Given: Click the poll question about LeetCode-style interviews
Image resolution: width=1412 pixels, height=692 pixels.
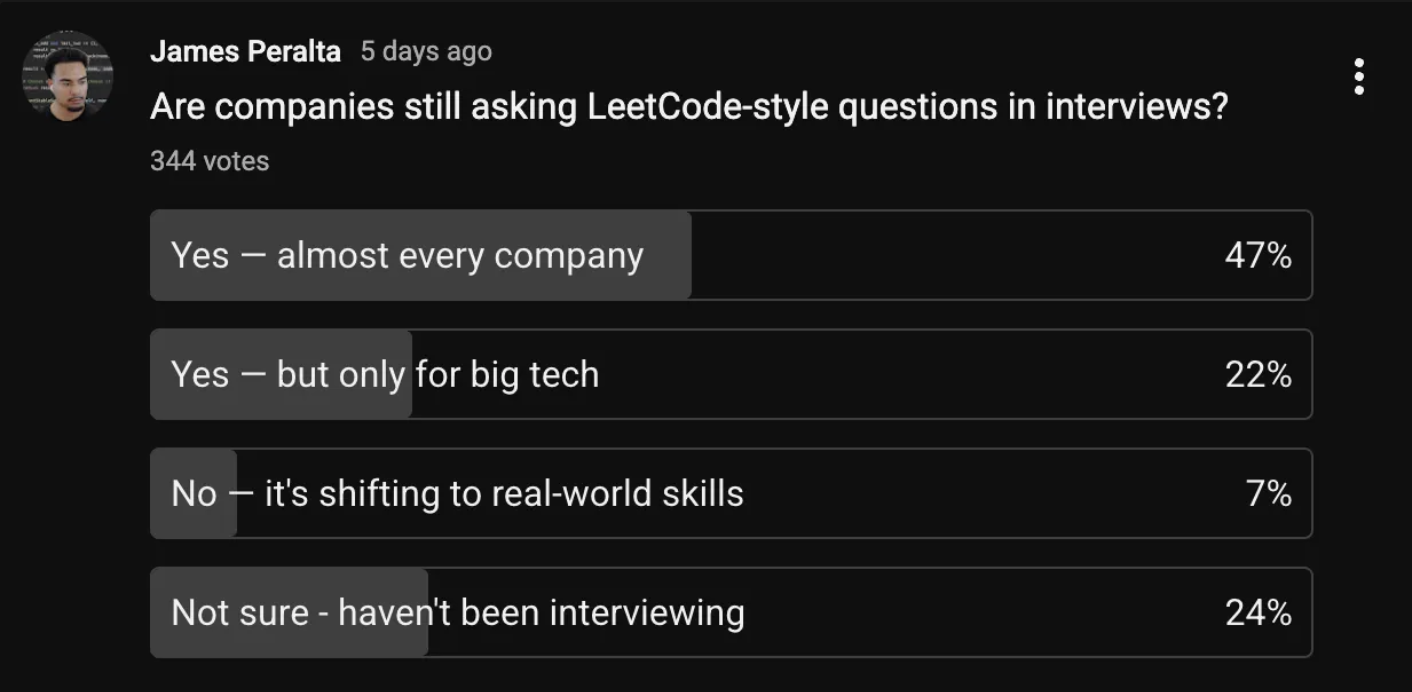Looking at the screenshot, I should pos(688,107).
